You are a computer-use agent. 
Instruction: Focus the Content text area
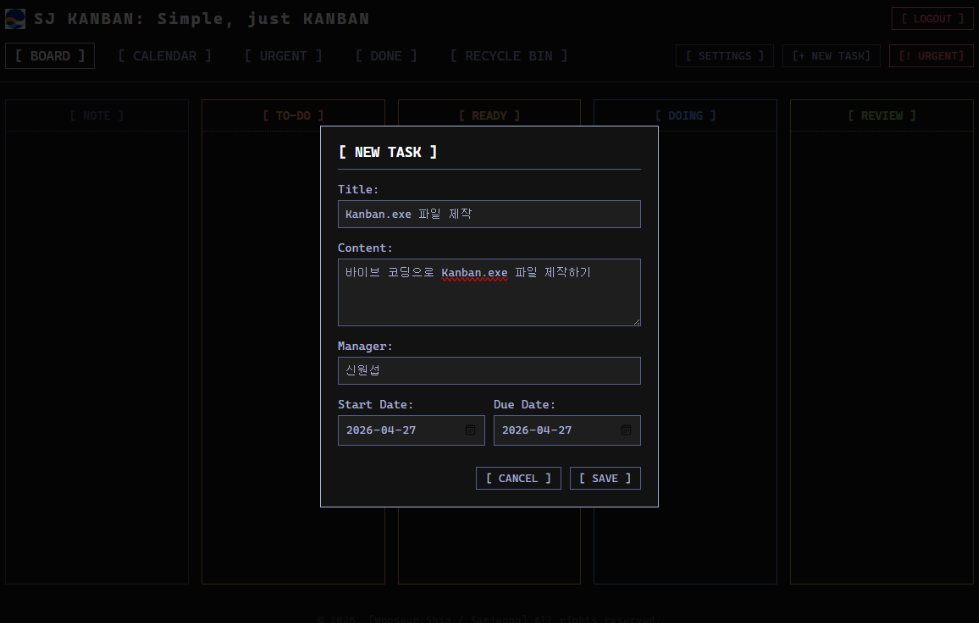pyautogui.click(x=489, y=292)
